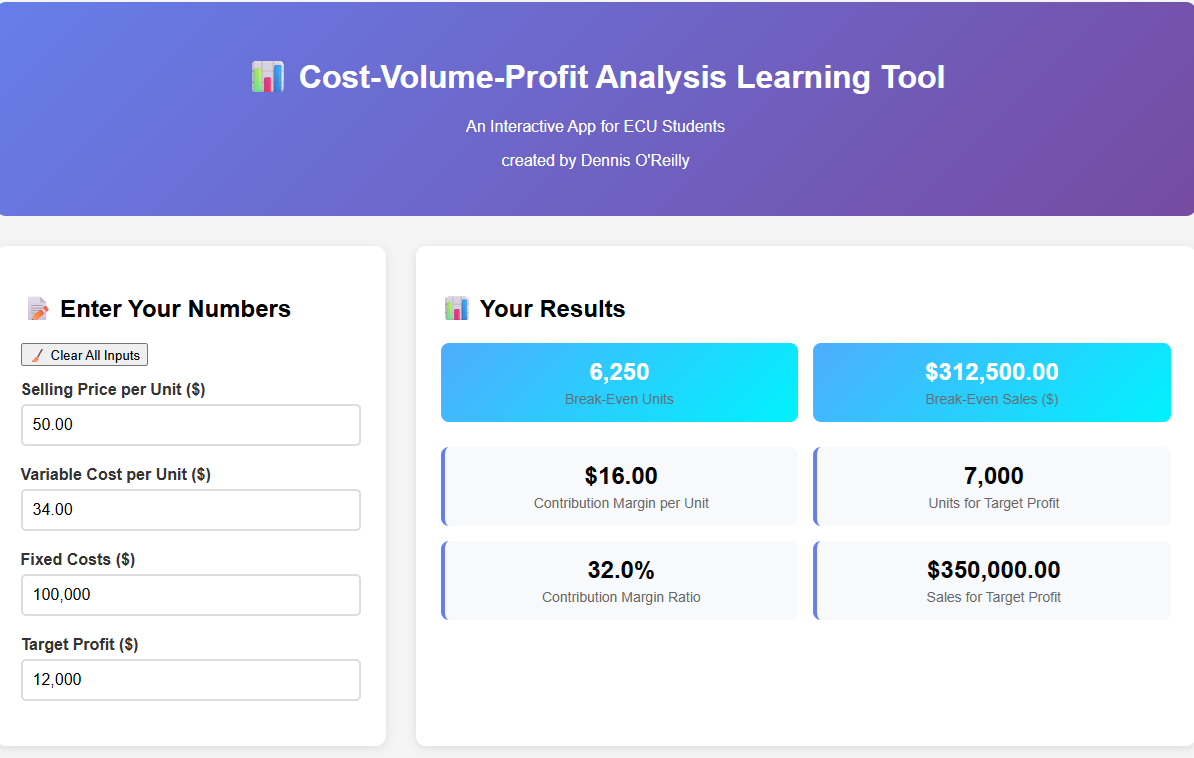This screenshot has height=758, width=1194.
Task: Select the Break-Even Units result card
Action: (x=619, y=382)
